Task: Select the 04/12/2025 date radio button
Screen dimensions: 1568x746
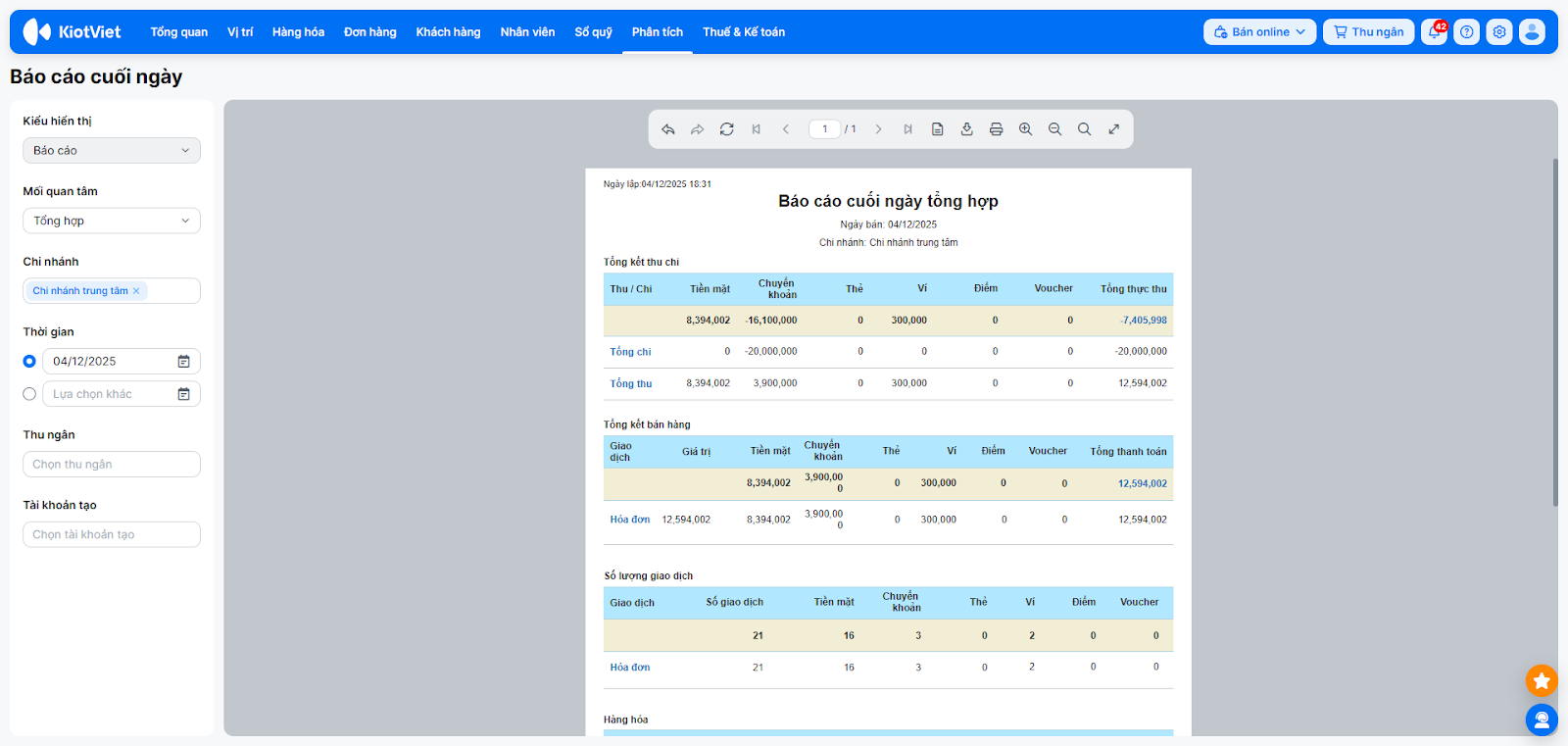Action: click(x=29, y=362)
